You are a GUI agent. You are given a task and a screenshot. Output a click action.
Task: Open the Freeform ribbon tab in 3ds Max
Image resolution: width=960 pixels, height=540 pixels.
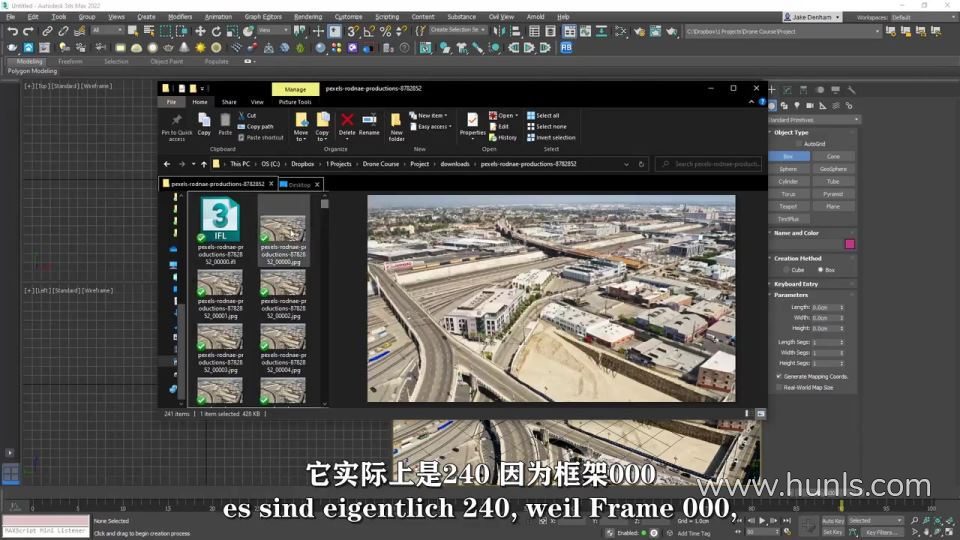pos(70,61)
